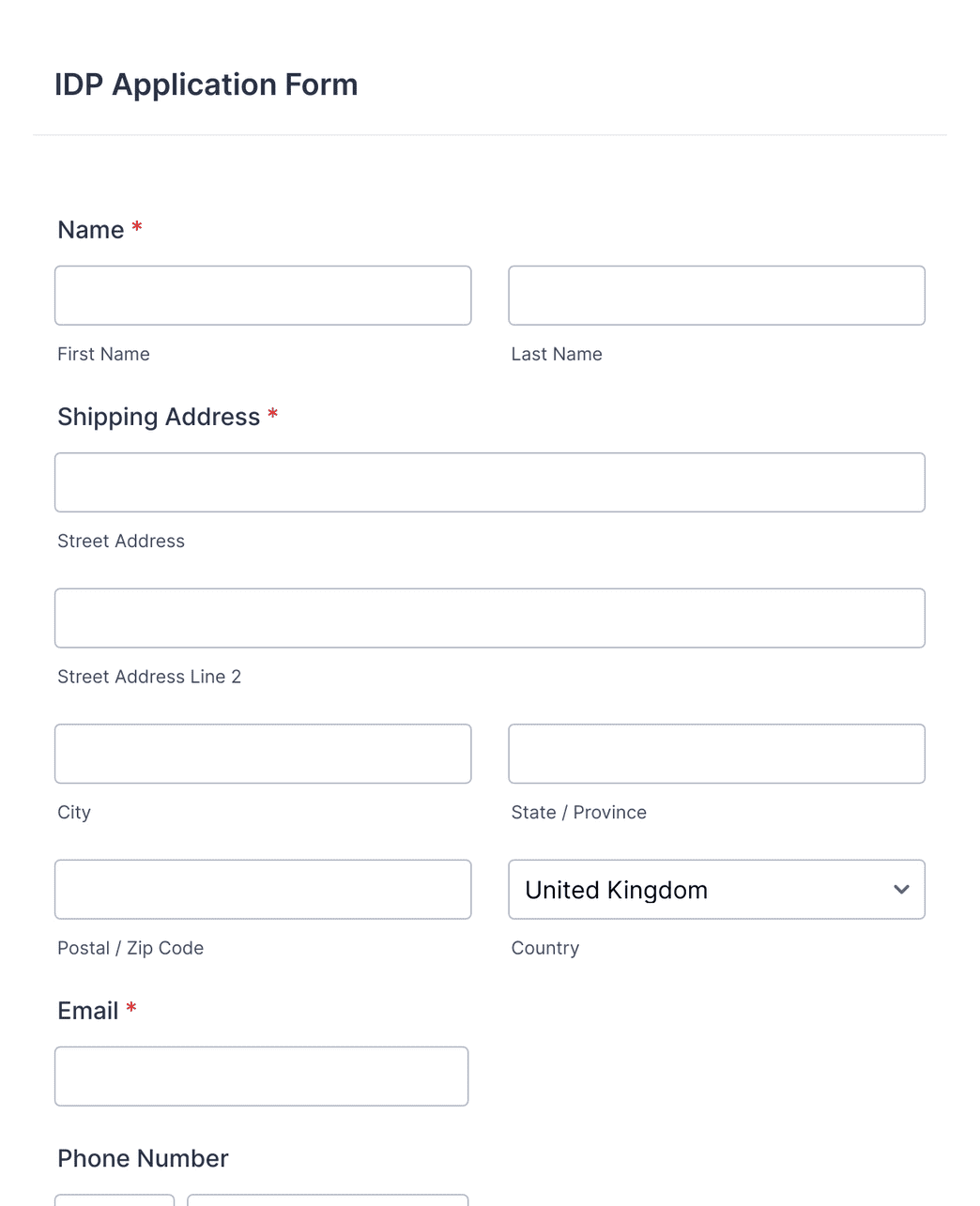Open the Country dropdown

pos(716,889)
